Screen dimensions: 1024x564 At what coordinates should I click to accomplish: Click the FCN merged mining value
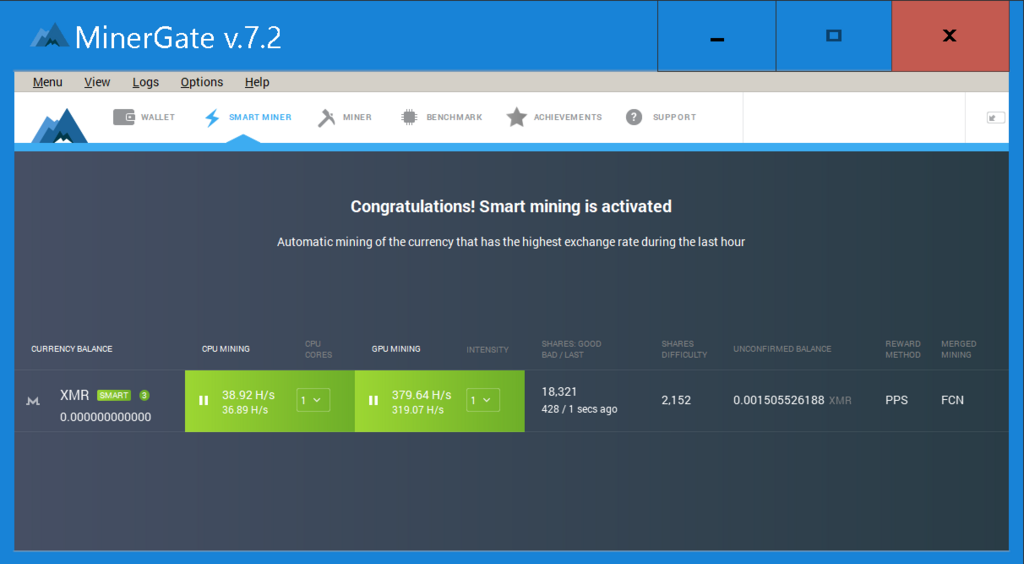tap(952, 400)
